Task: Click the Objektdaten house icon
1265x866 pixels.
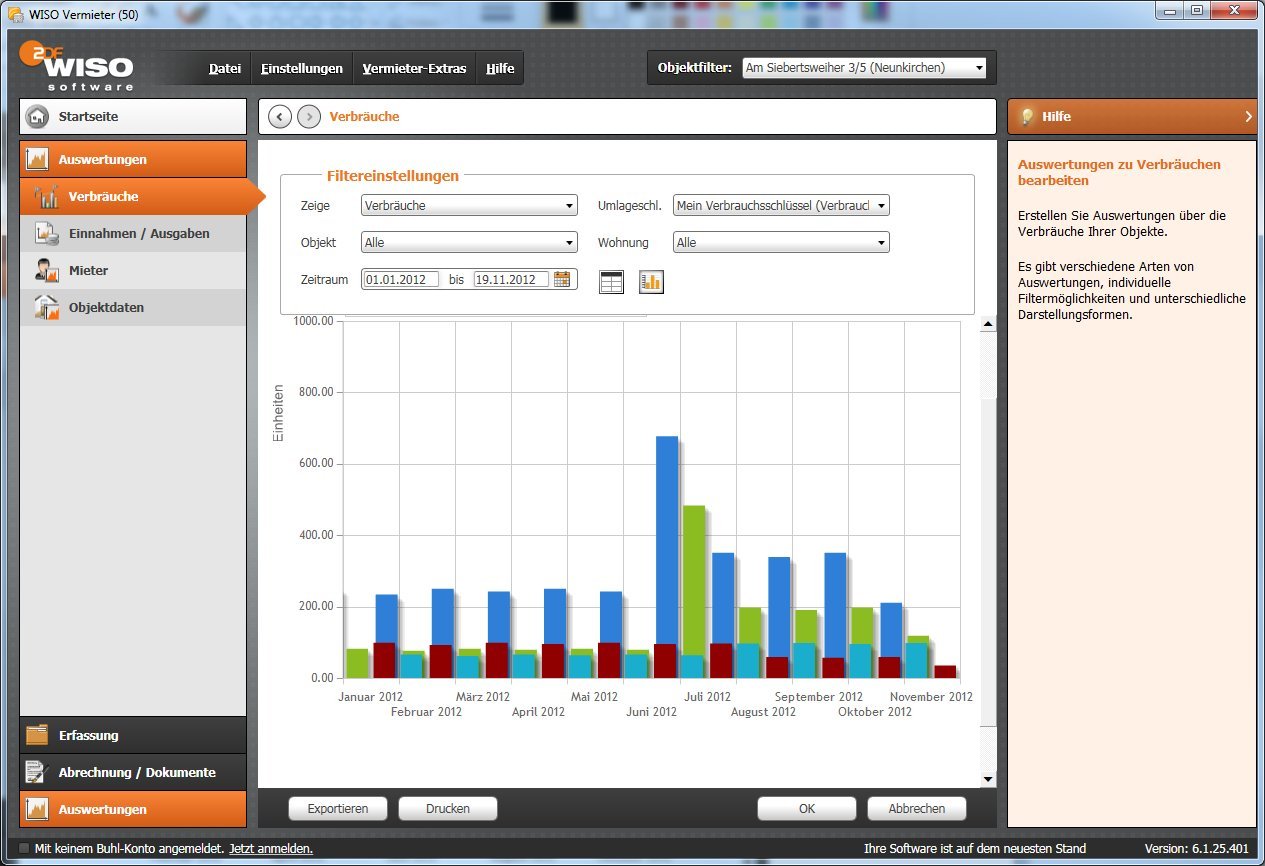Action: coord(46,308)
